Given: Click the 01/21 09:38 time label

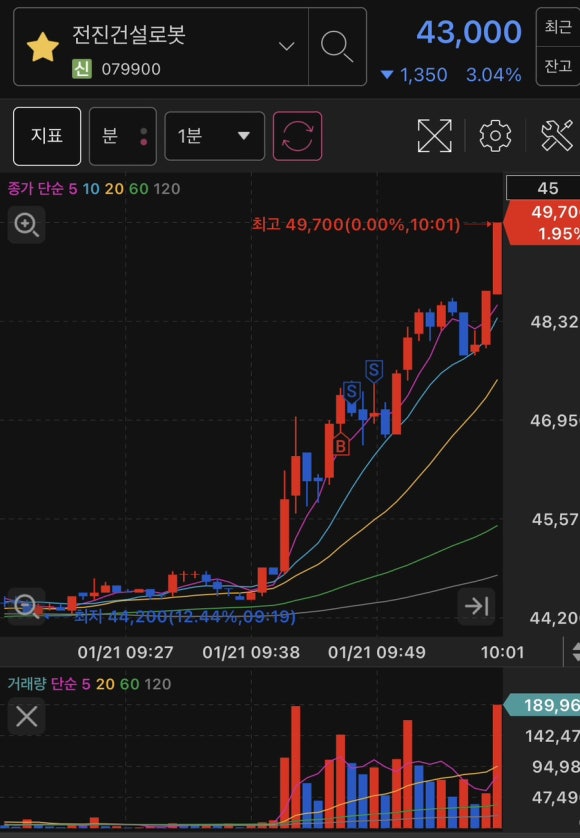Looking at the screenshot, I should (x=251, y=652).
